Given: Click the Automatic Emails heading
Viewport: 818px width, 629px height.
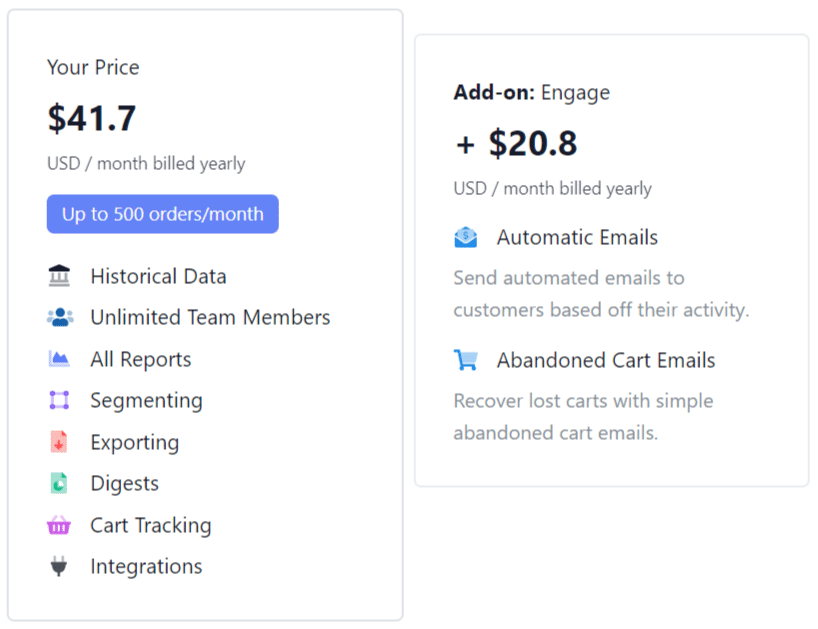Looking at the screenshot, I should pos(577,237).
